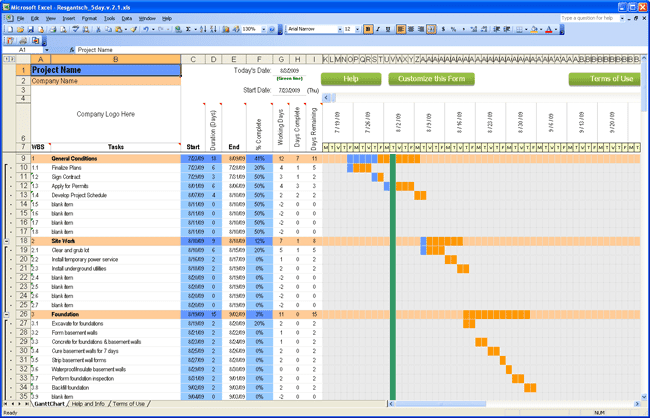
Task: Open the Font Color dropdown arrow
Action: click(556, 29)
